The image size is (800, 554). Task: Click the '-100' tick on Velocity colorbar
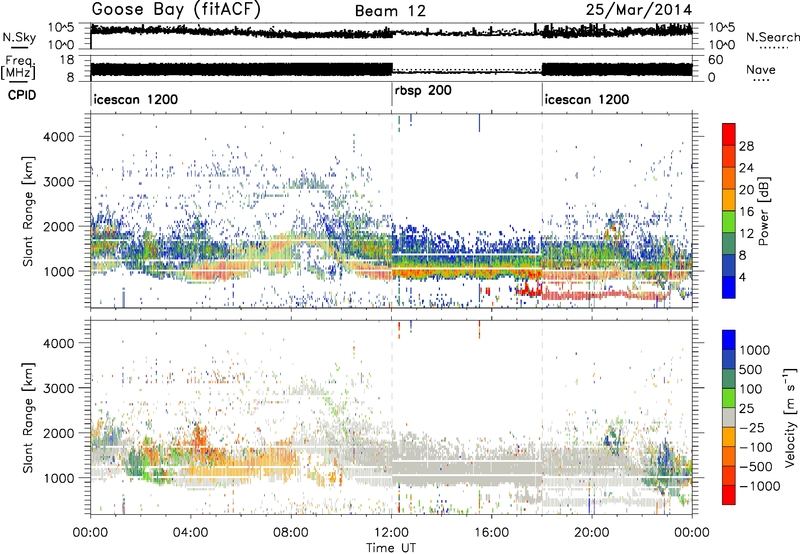pyautogui.click(x=756, y=447)
